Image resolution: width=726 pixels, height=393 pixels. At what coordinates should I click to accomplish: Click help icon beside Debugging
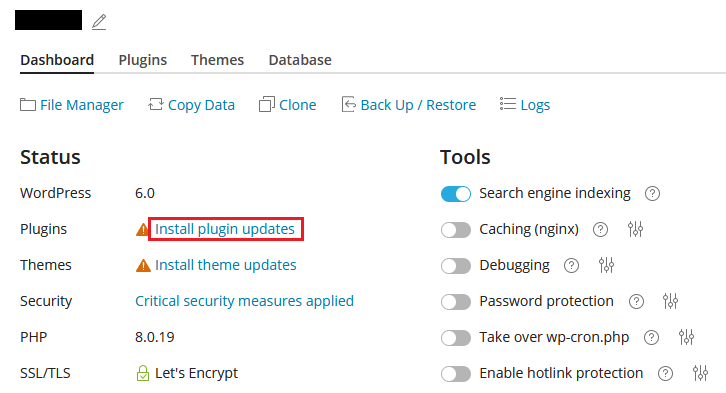tap(571, 266)
